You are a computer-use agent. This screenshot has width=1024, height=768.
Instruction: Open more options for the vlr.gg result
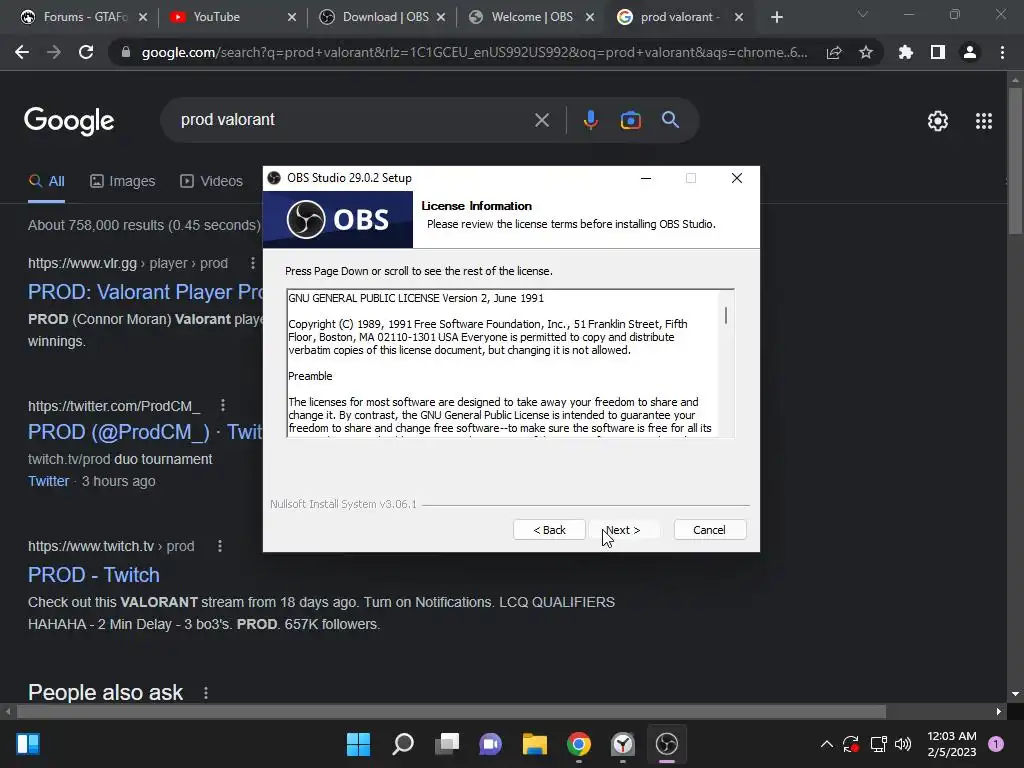[253, 263]
